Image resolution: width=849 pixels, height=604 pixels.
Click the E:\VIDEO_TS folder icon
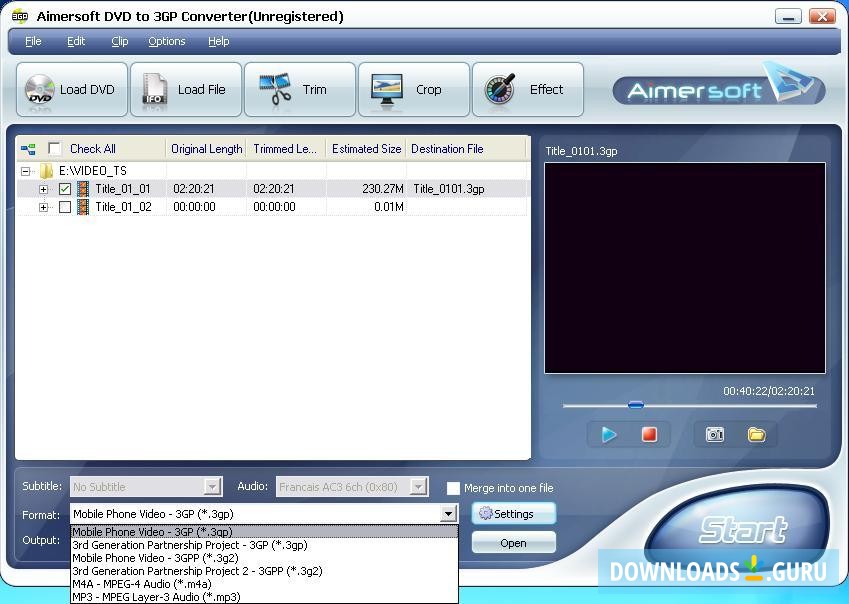click(47, 171)
